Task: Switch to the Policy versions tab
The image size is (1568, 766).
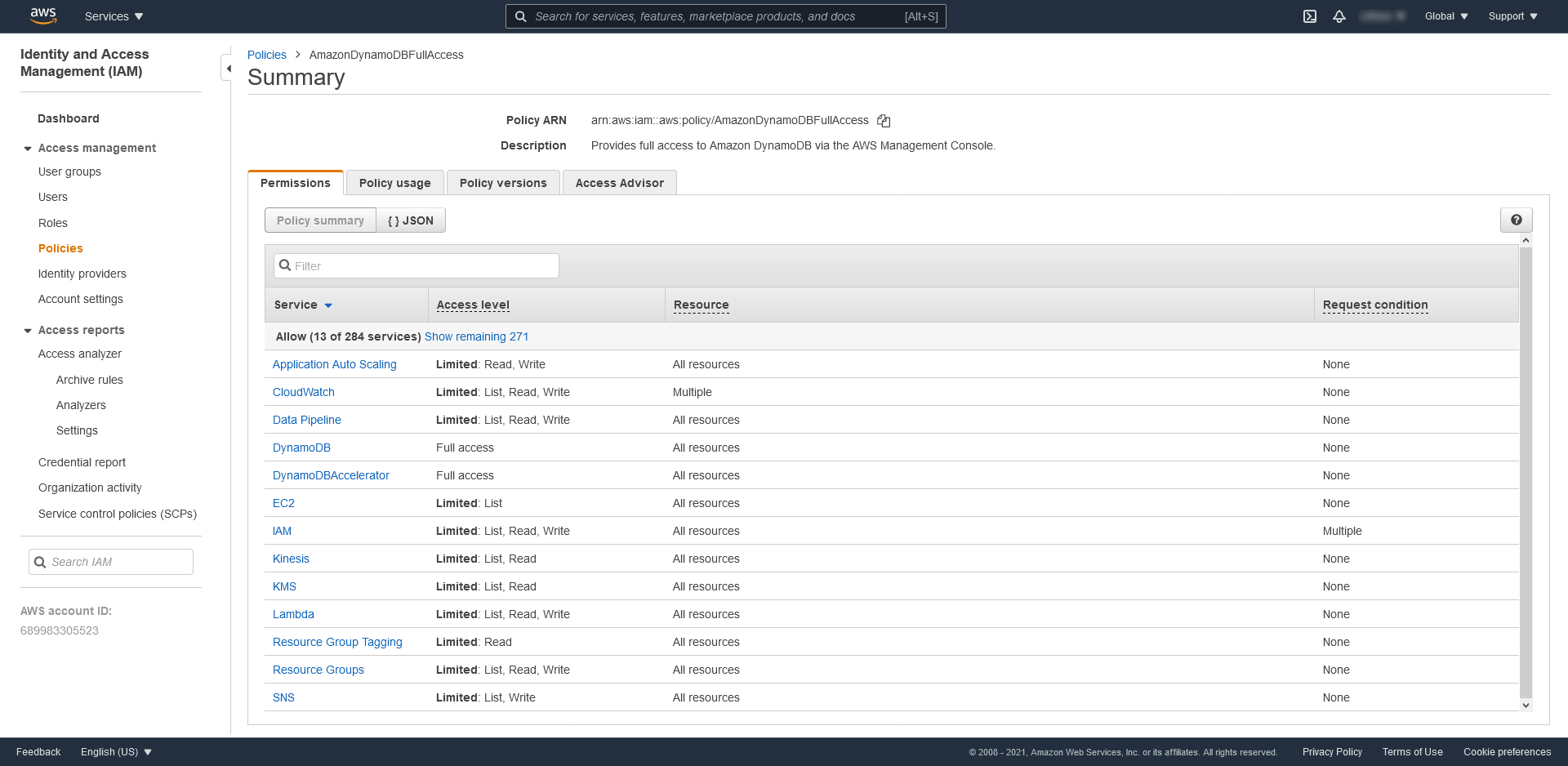Action: pyautogui.click(x=503, y=183)
